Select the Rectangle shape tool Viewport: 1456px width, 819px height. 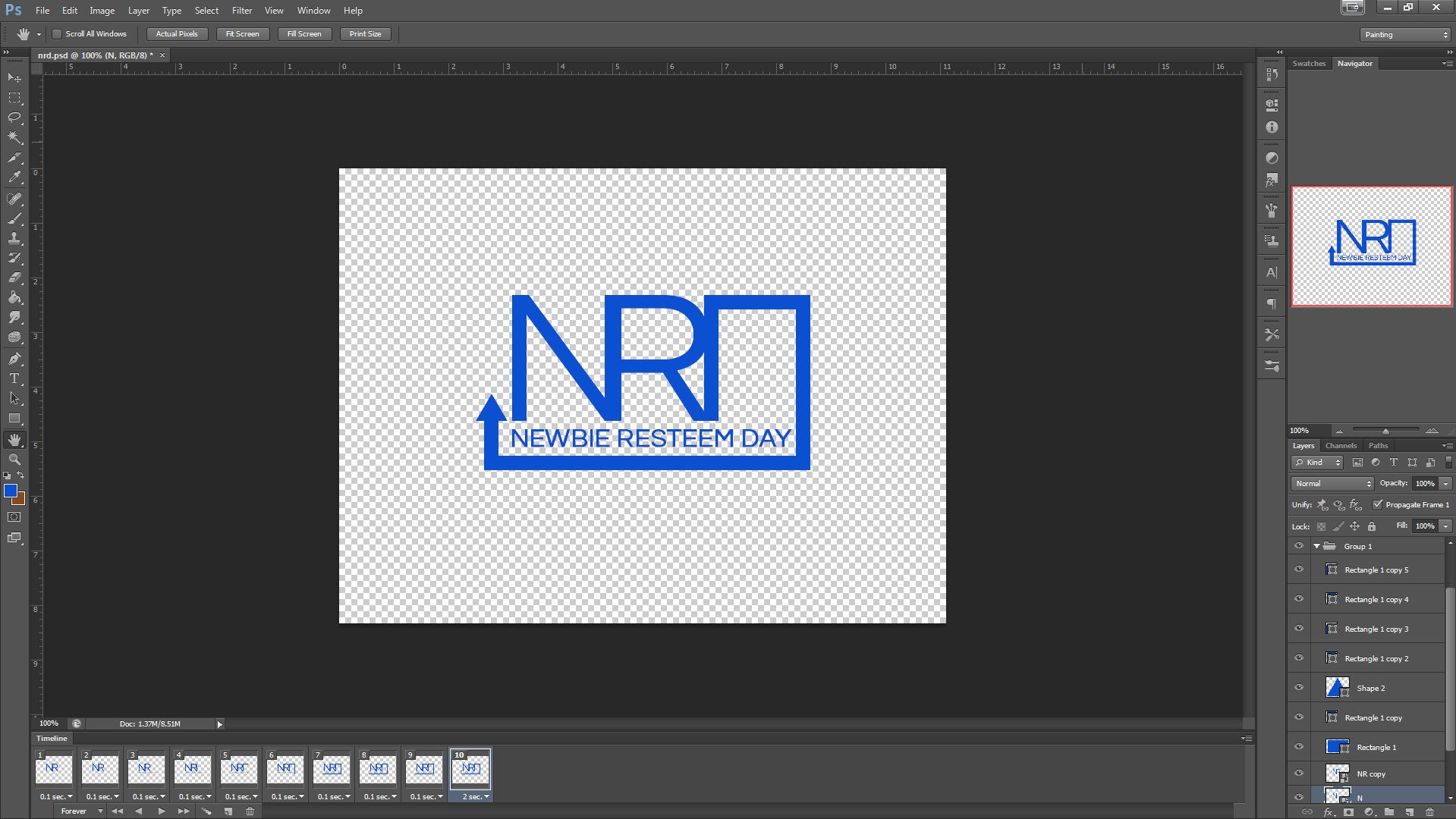(x=14, y=419)
